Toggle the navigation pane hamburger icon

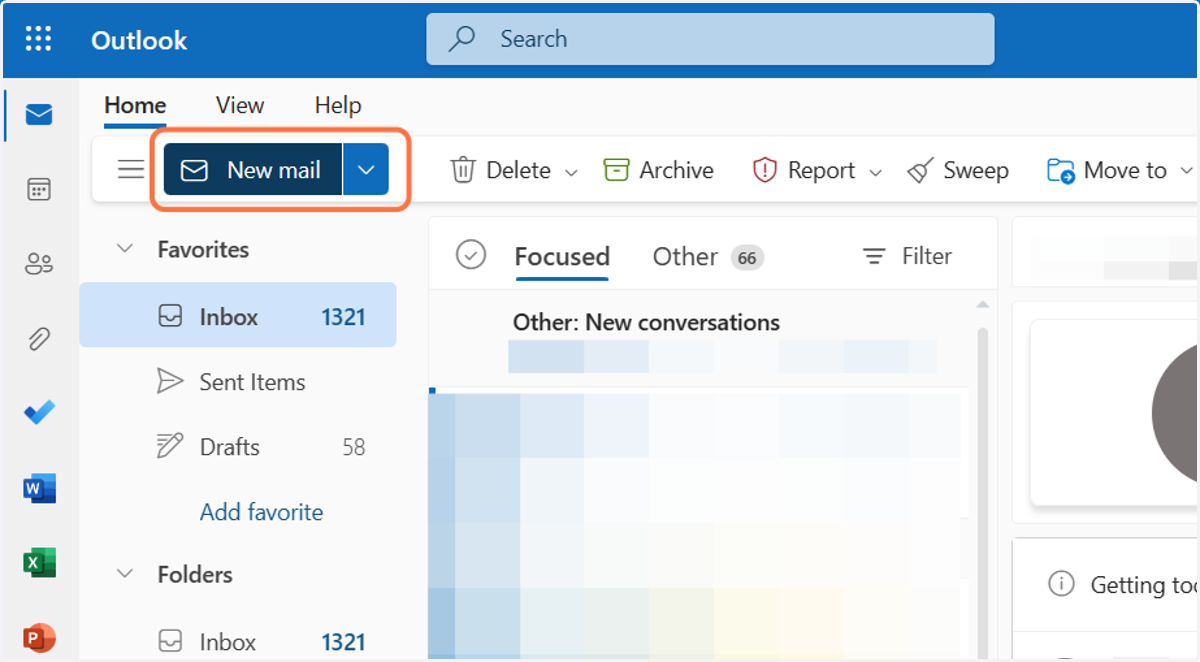[131, 170]
